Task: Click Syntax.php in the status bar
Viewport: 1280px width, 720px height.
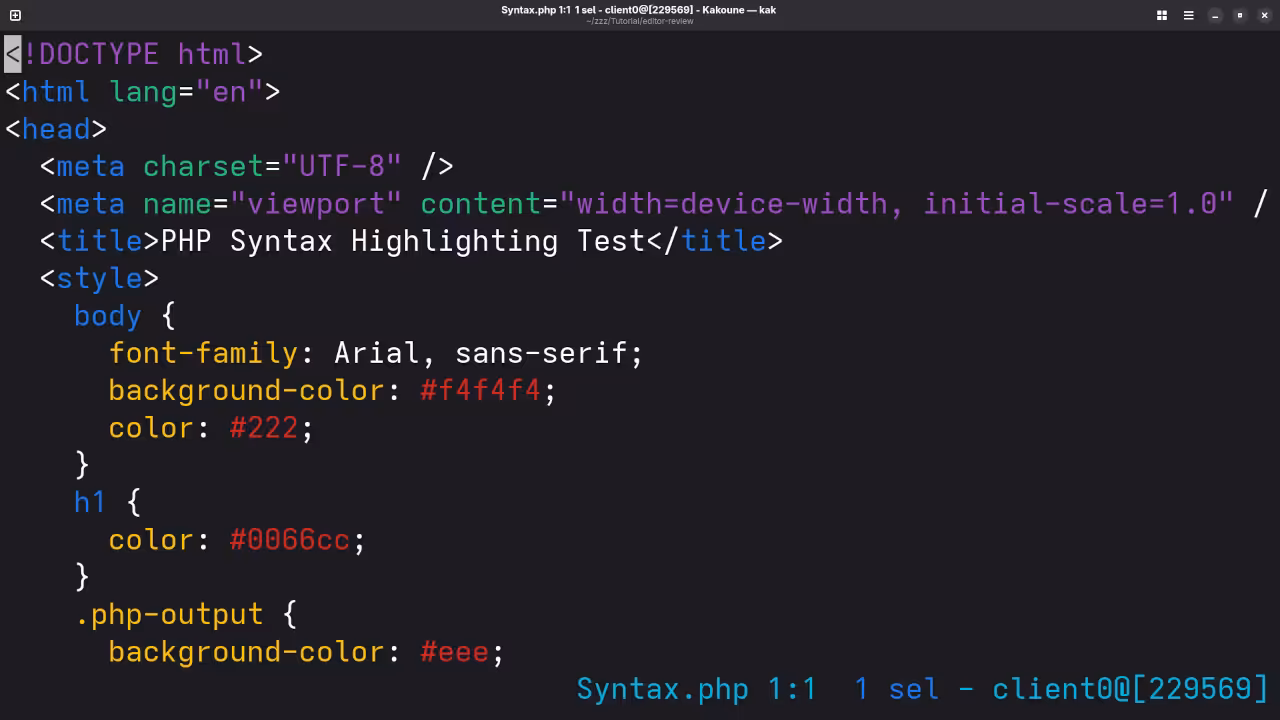Action: pos(662,689)
